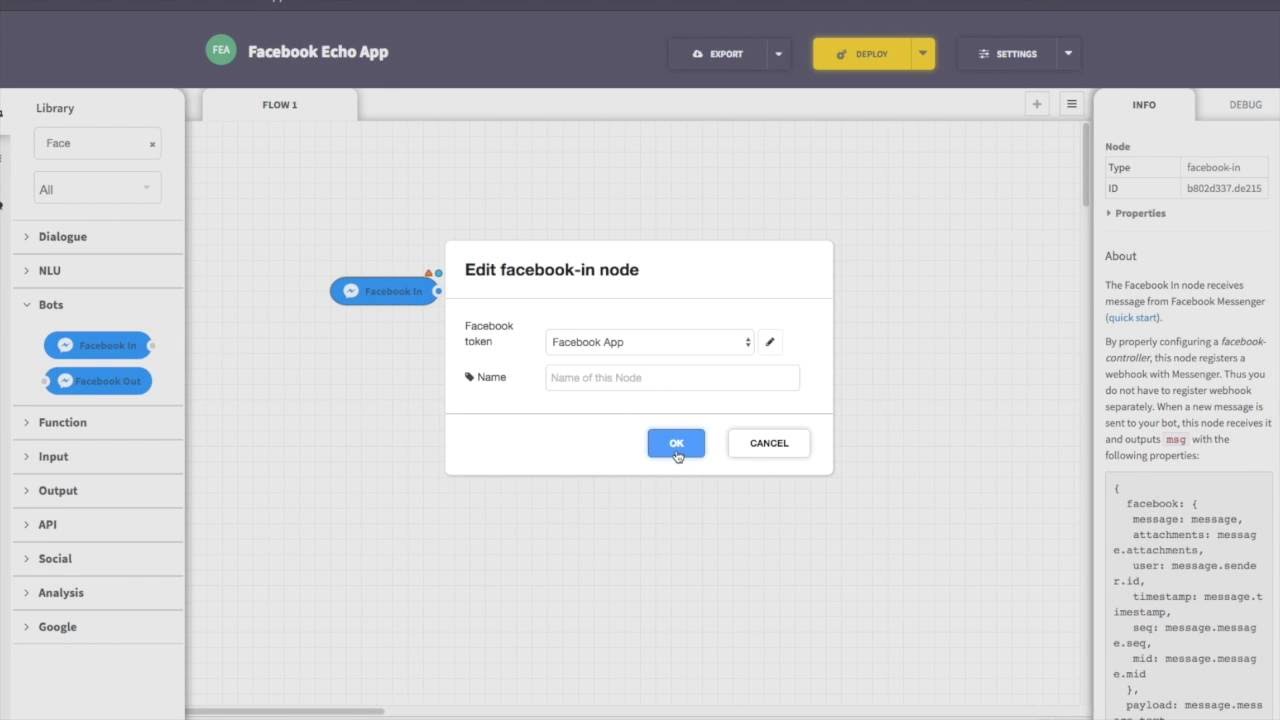Screen dimensions: 1280x720
Task: Click the About heading in Info panel
Action: (1121, 256)
